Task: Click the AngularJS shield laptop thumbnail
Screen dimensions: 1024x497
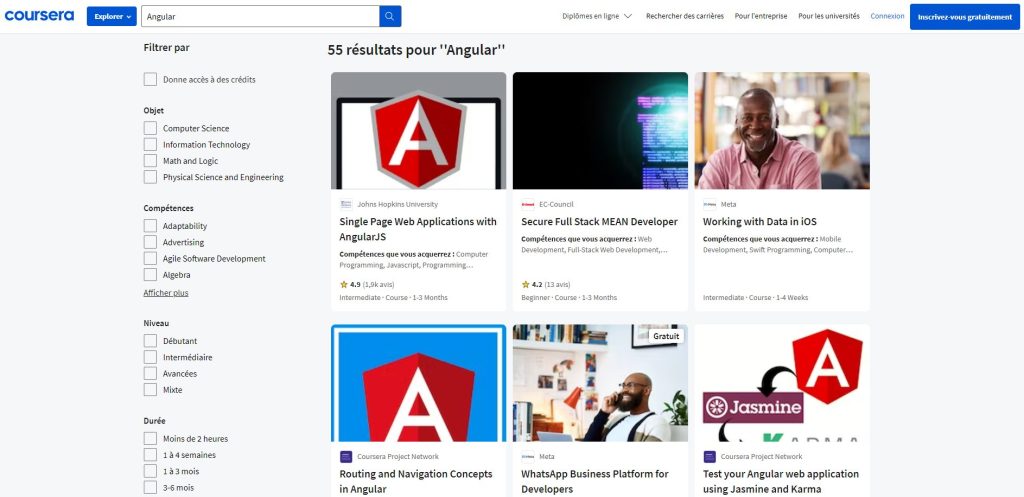Action: click(419, 131)
